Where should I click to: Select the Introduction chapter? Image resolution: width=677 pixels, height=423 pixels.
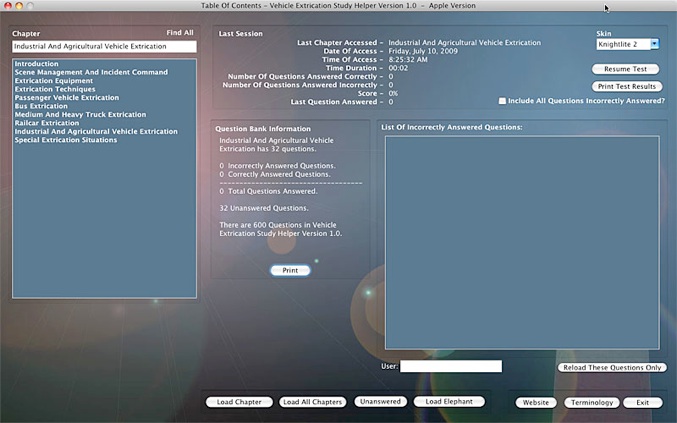tap(36, 64)
